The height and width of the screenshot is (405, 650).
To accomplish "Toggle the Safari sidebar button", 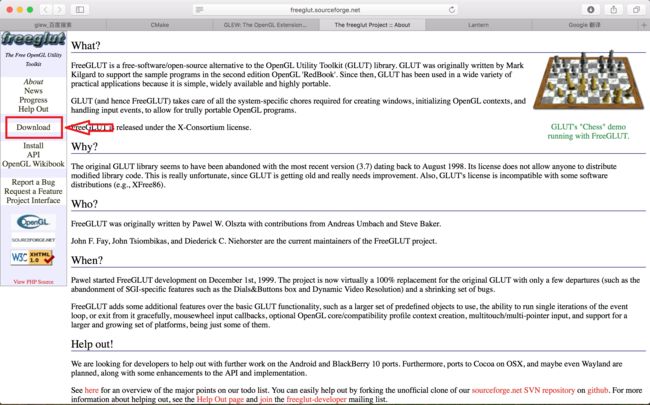I will 80,10.
